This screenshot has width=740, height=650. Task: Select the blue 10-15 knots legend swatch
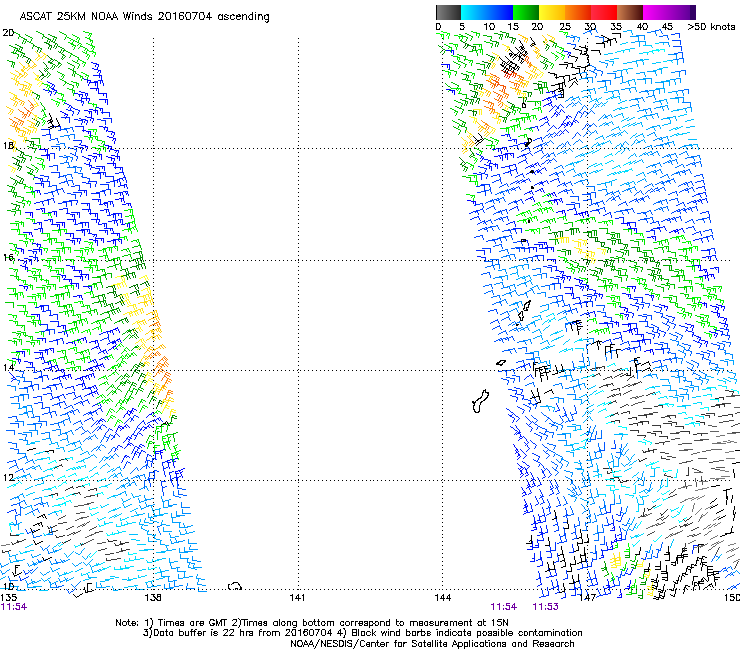tap(500, 12)
